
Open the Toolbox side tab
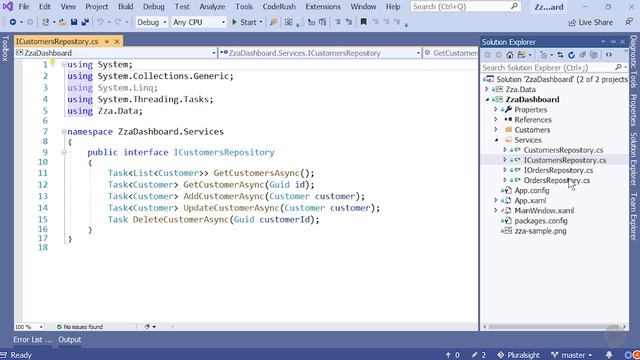tap(5, 49)
